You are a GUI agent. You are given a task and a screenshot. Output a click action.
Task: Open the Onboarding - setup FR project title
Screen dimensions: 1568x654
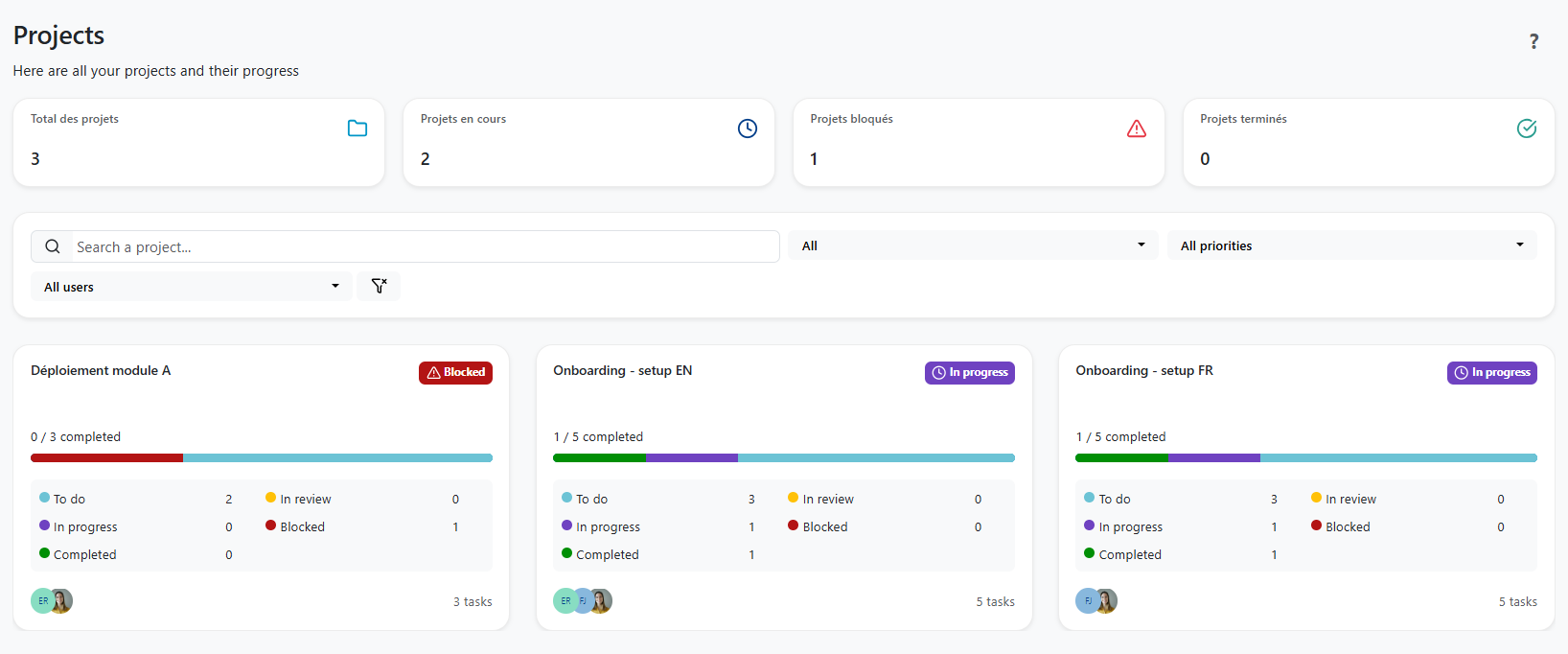tap(1144, 370)
